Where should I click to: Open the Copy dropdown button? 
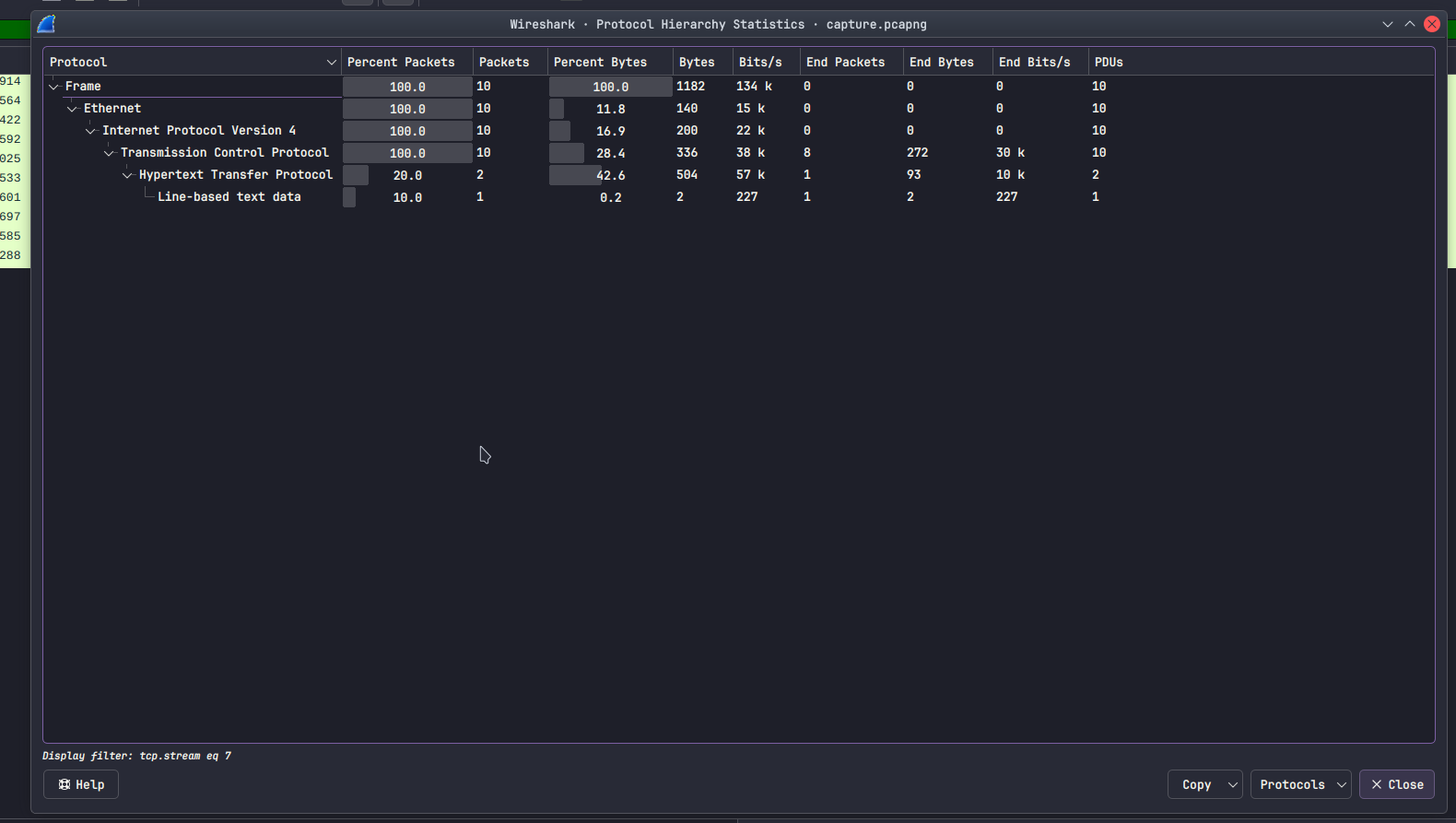[1205, 784]
